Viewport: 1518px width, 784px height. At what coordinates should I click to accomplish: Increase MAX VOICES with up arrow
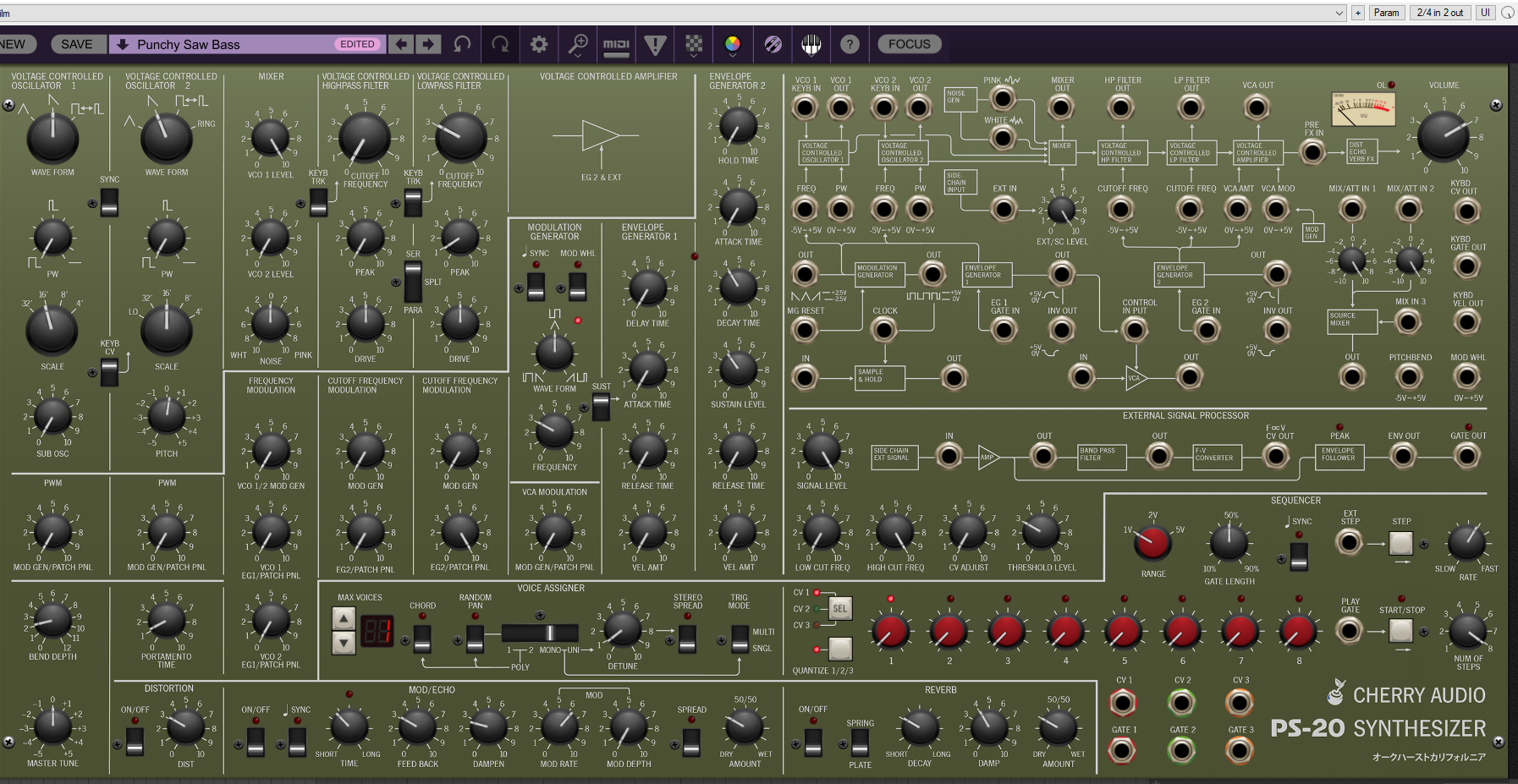[344, 619]
